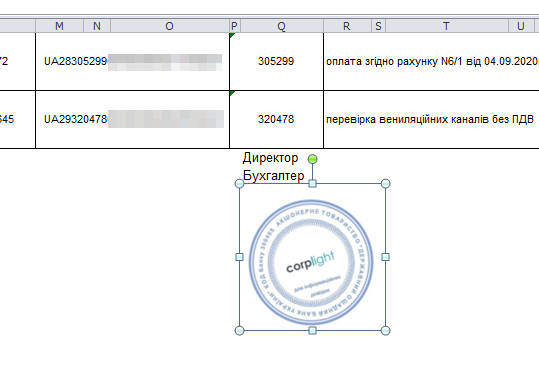
Task: Click the top middle square handle of the stamp
Action: [312, 184]
